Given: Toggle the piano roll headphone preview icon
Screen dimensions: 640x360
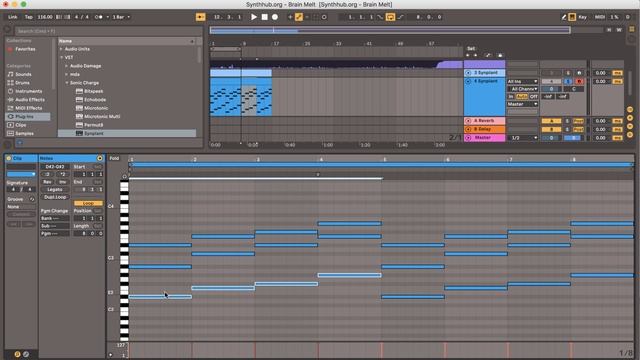Looking at the screenshot, I should pos(124,176).
